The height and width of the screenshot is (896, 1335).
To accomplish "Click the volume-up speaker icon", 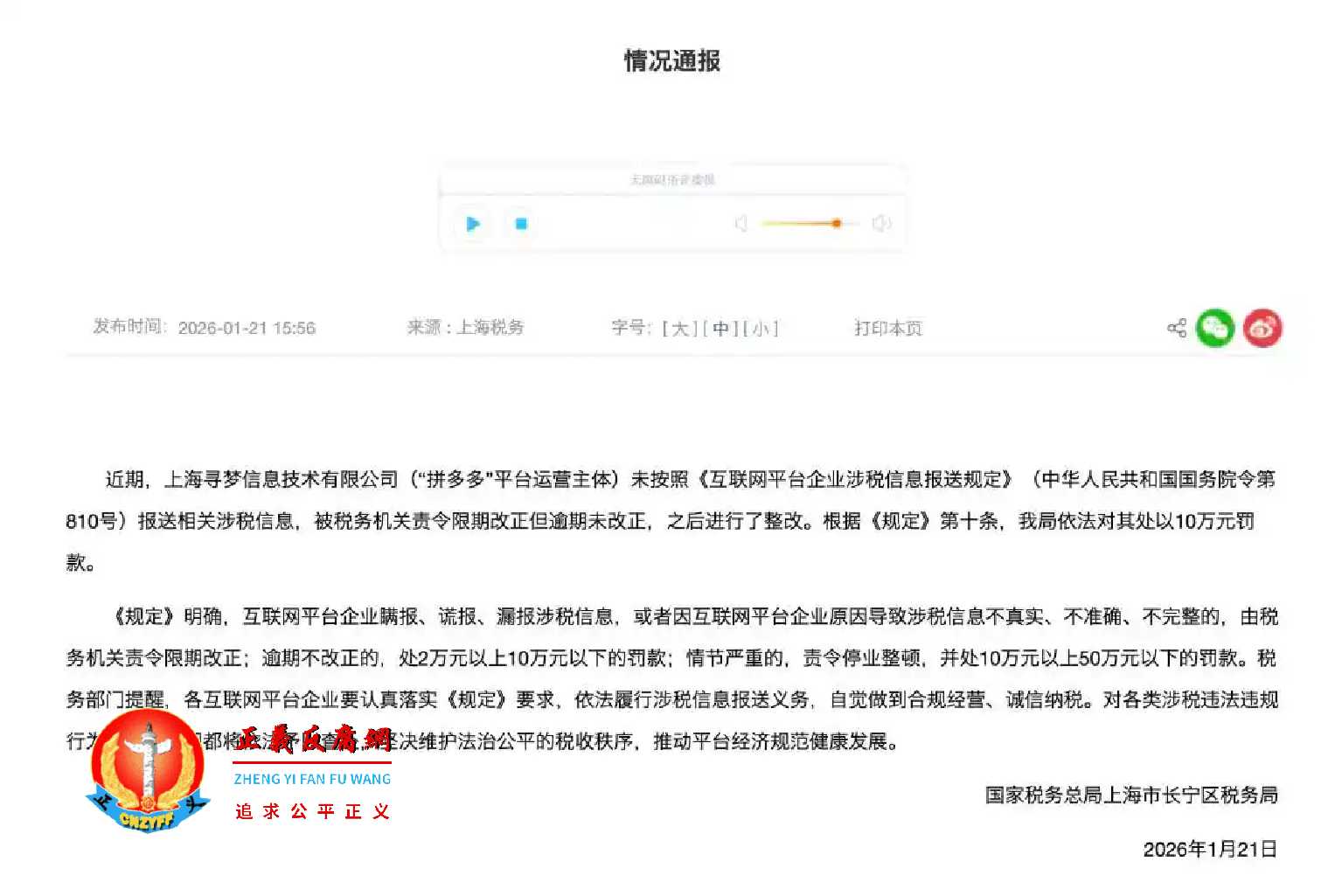I will (x=882, y=224).
